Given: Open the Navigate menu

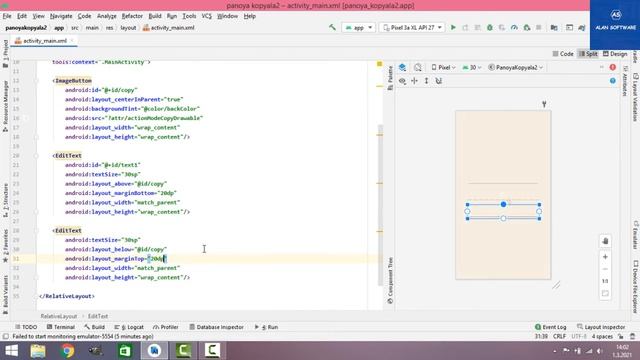Looking at the screenshot, I should pyautogui.click(x=61, y=16).
